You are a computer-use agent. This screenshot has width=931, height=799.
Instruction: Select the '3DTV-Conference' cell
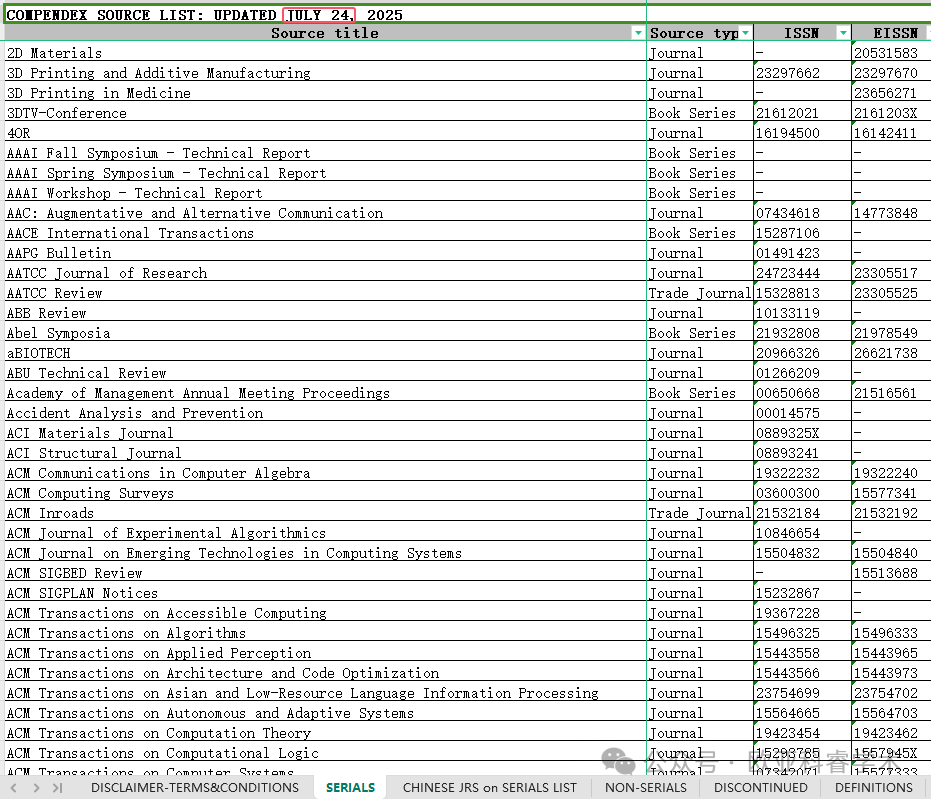(x=325, y=113)
